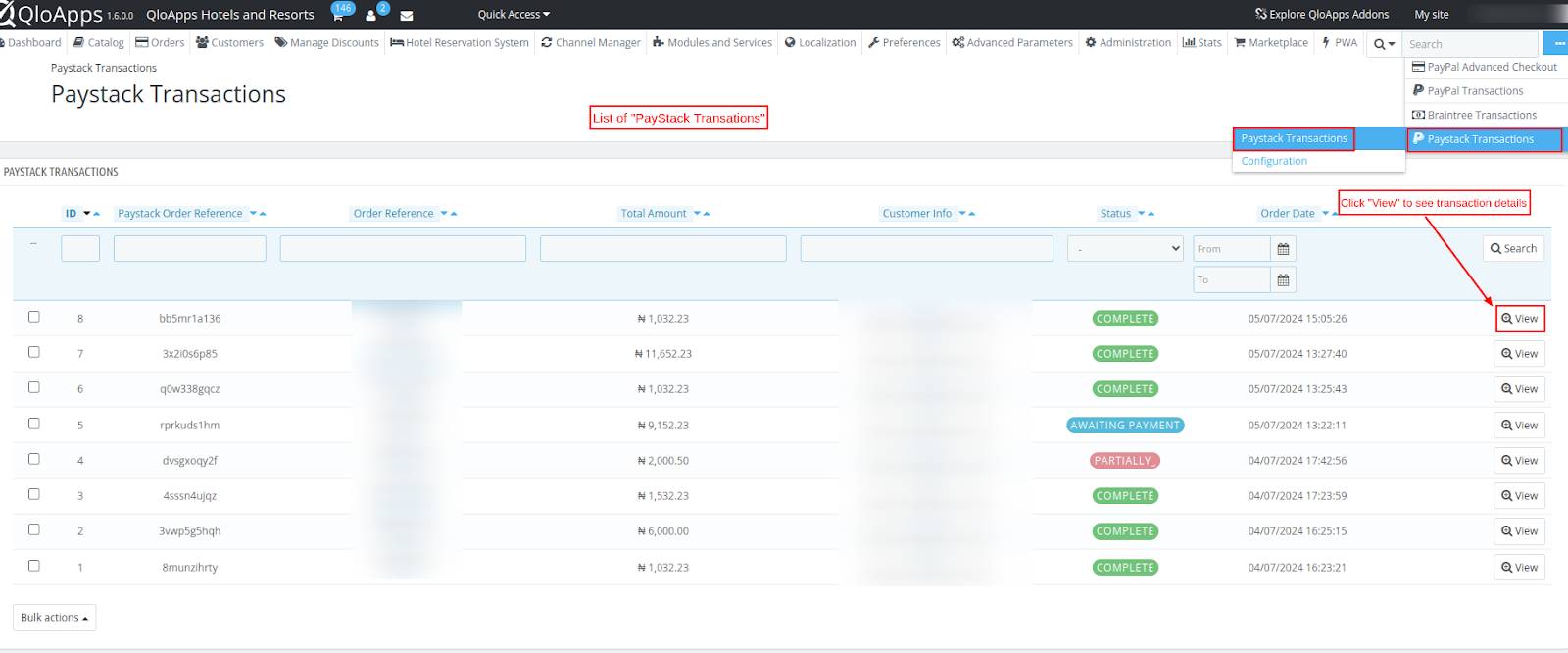Open the Marketplace menu

(x=1271, y=43)
